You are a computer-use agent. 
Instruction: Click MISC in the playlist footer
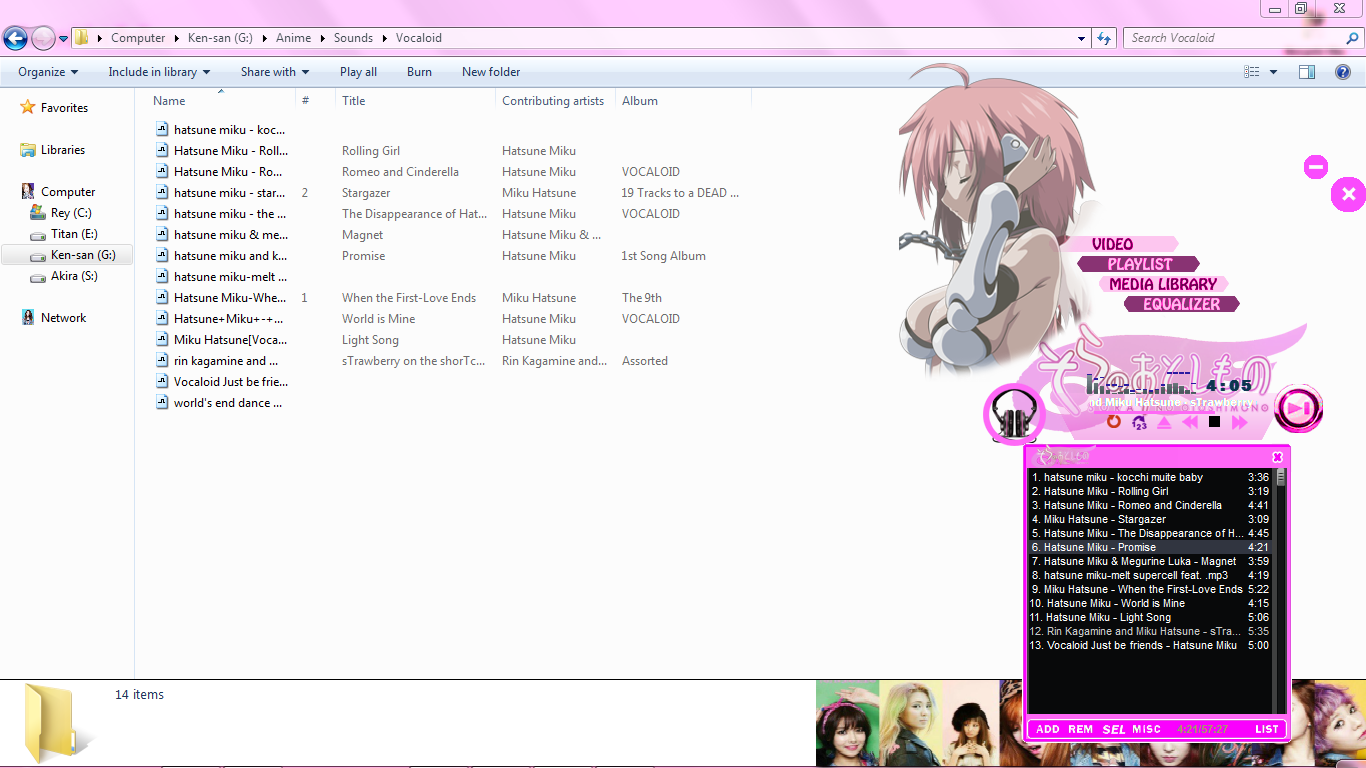1147,729
